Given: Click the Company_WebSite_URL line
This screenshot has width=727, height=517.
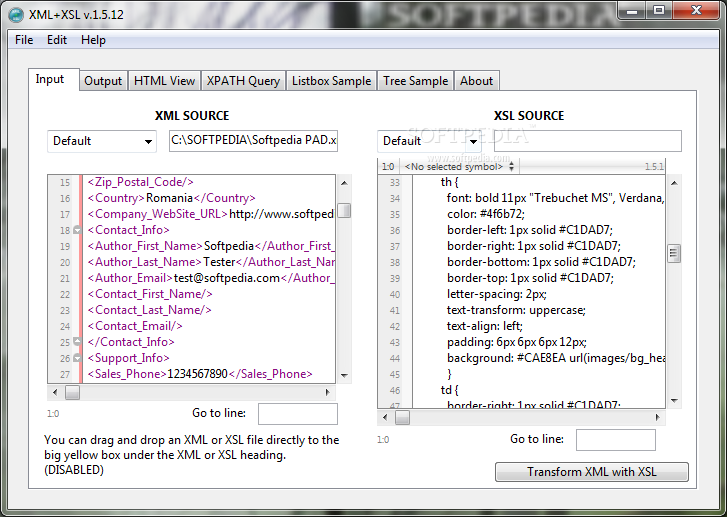Looking at the screenshot, I should 211,214.
